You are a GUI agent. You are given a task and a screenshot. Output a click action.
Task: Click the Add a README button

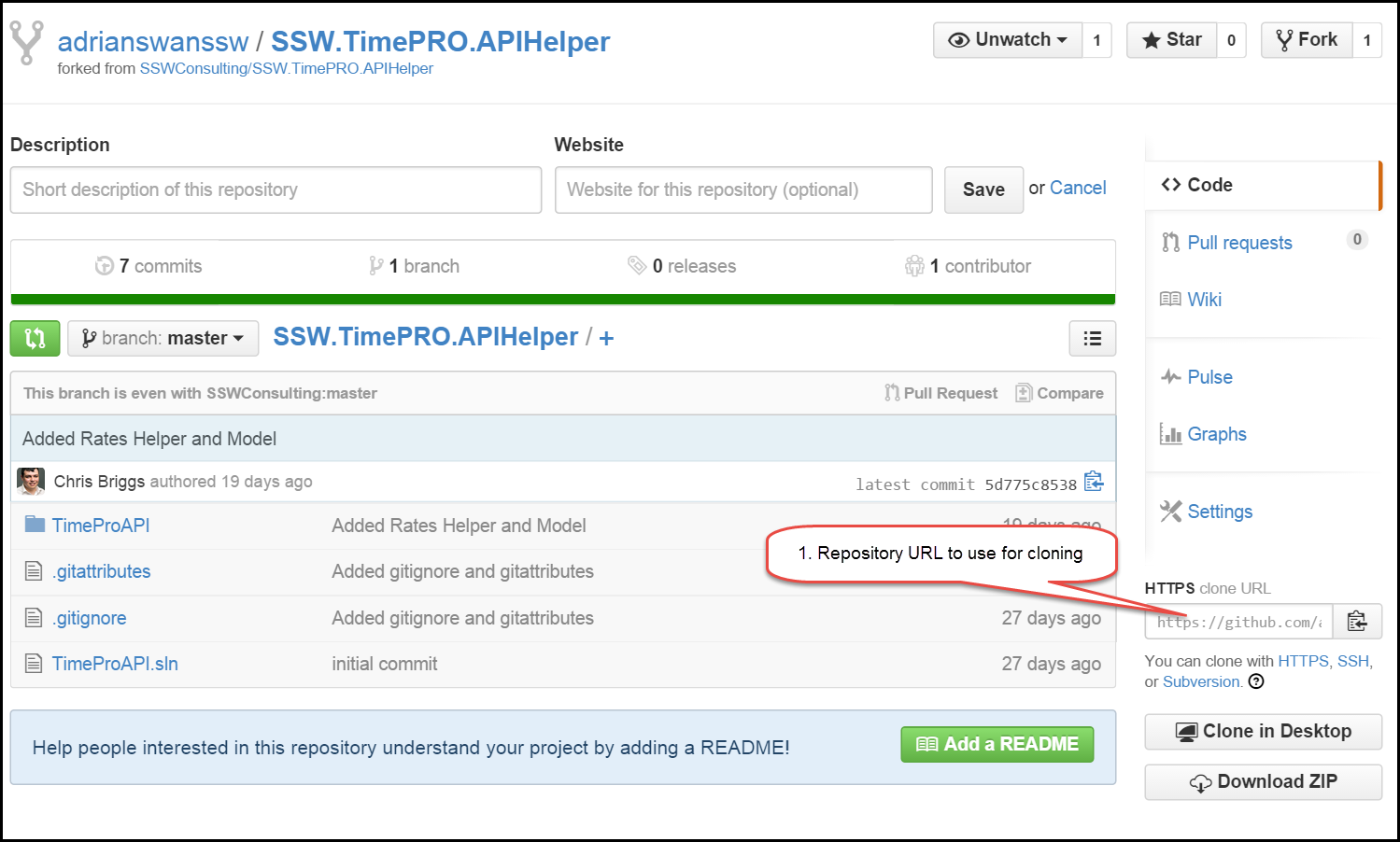(997, 744)
